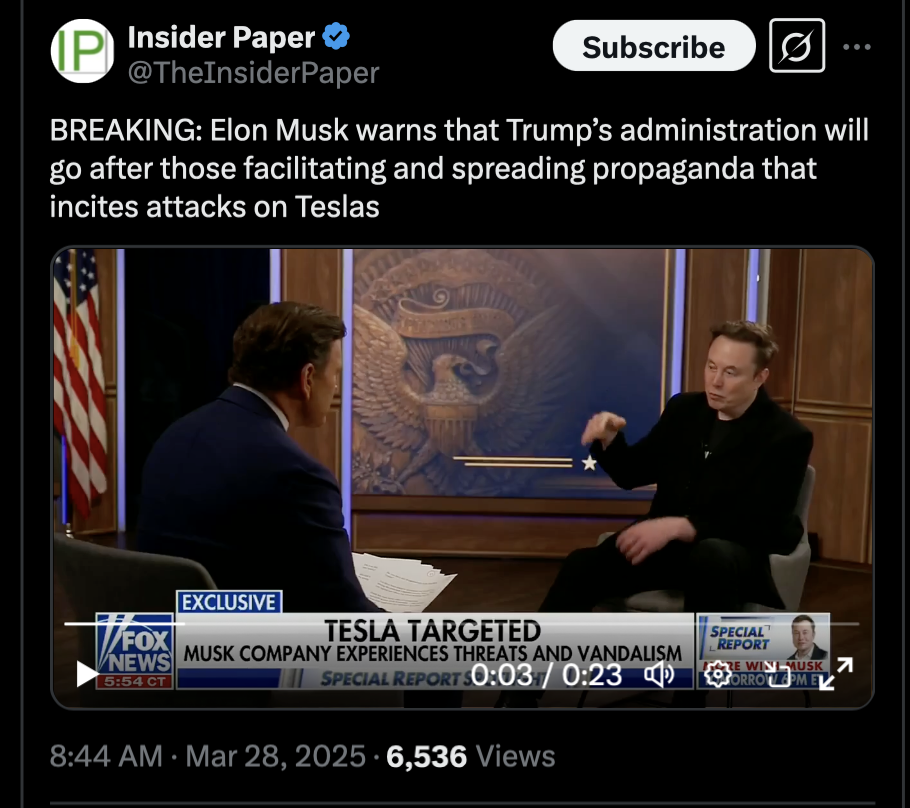This screenshot has width=910, height=808.
Task: View the 6,536 Views count details
Action: click(x=471, y=756)
